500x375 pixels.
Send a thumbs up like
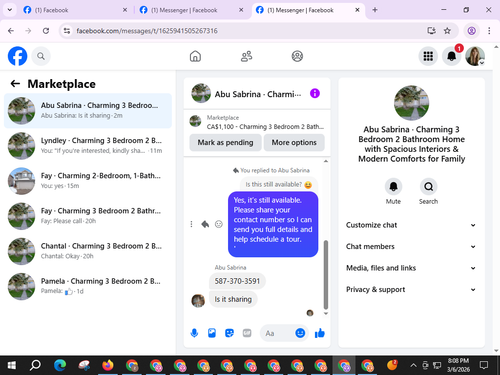(x=320, y=333)
